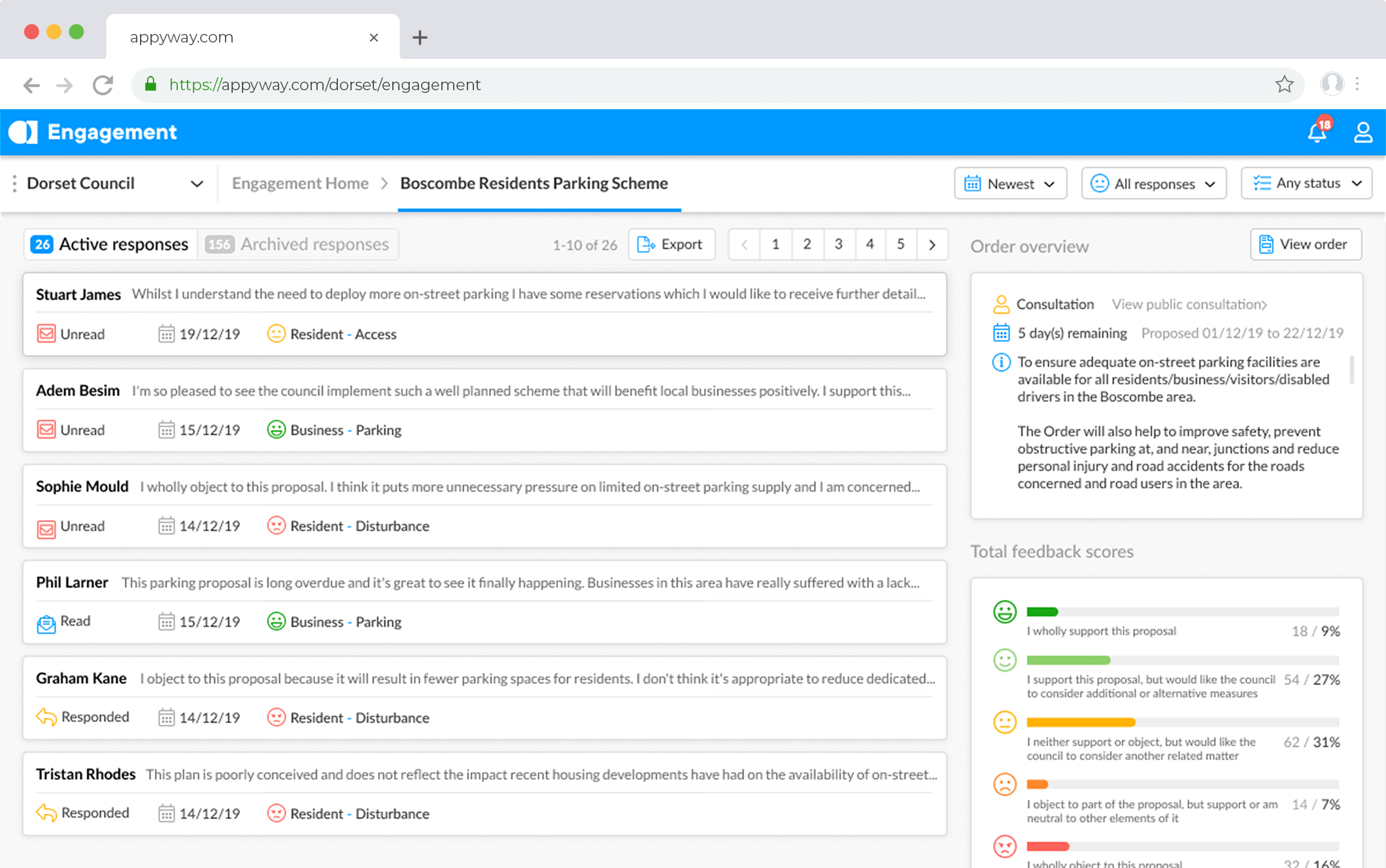
Task: Click the Export button
Action: [671, 244]
